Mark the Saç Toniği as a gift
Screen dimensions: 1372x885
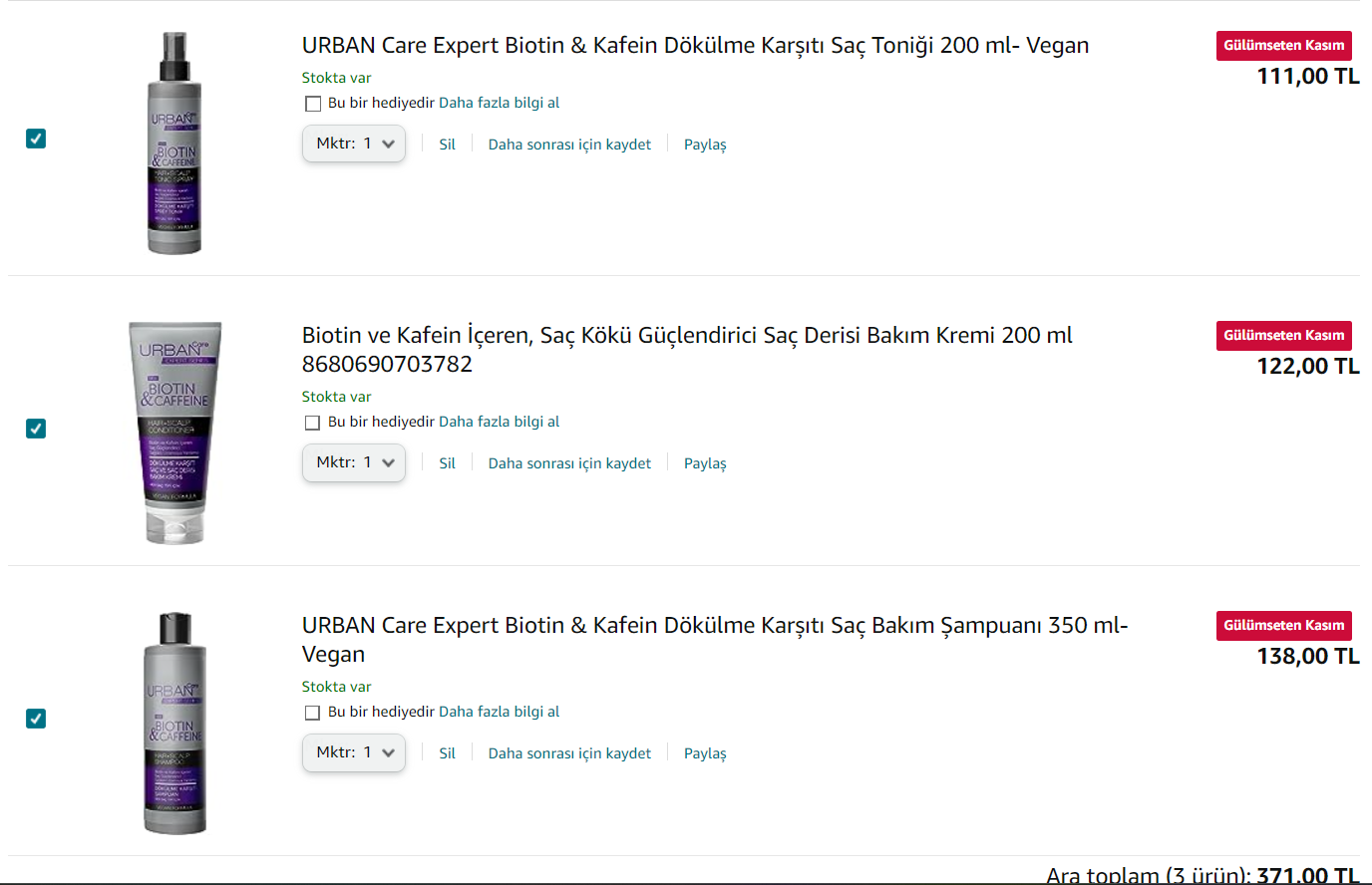pos(313,104)
